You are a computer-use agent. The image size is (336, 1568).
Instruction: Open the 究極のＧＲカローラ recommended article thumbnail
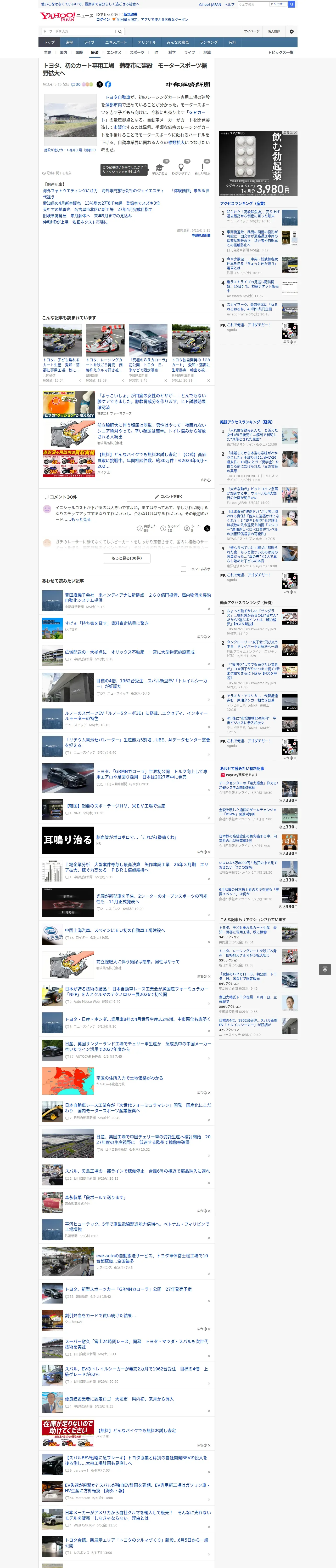[x=148, y=340]
